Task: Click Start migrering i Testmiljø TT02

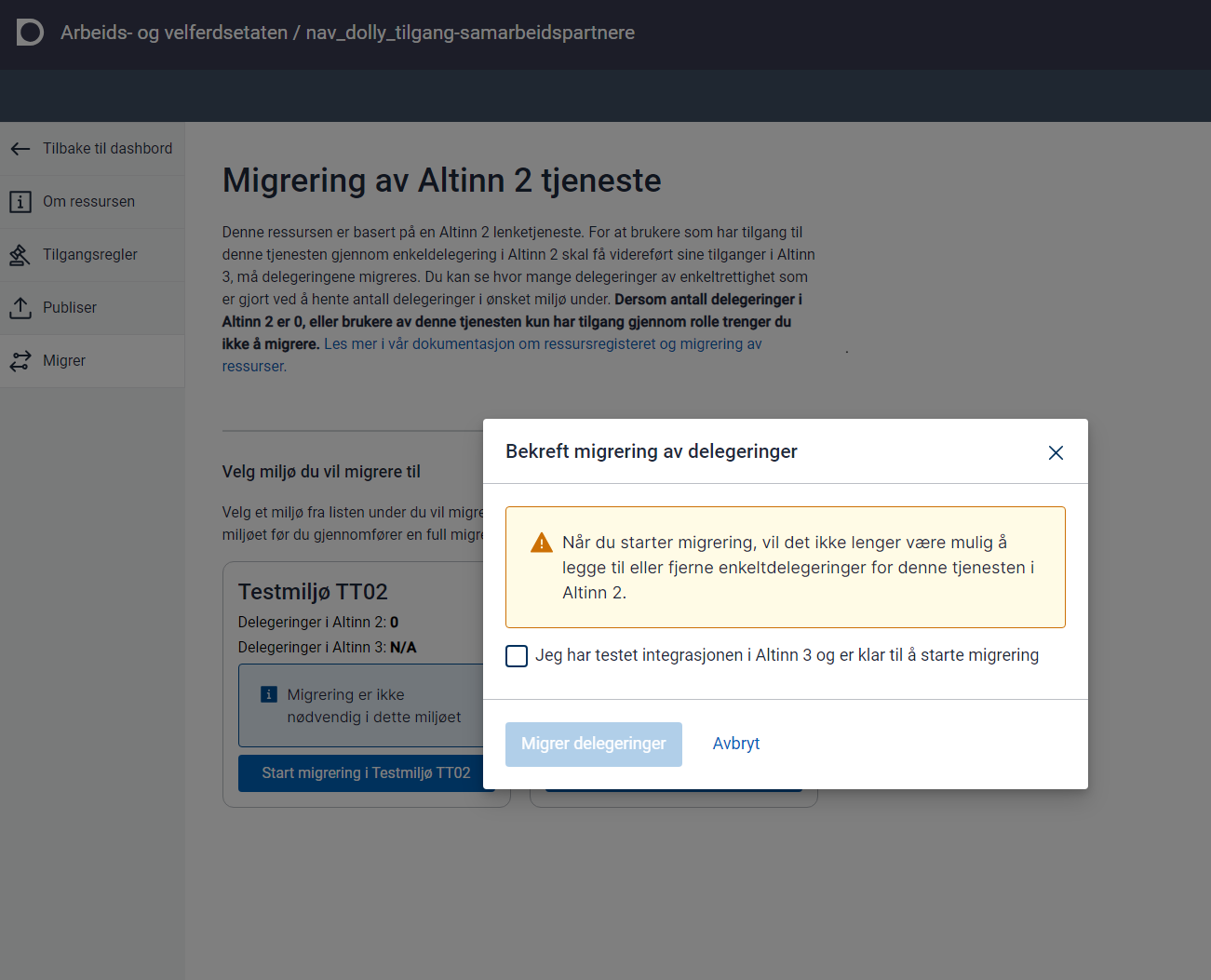Action: click(366, 773)
